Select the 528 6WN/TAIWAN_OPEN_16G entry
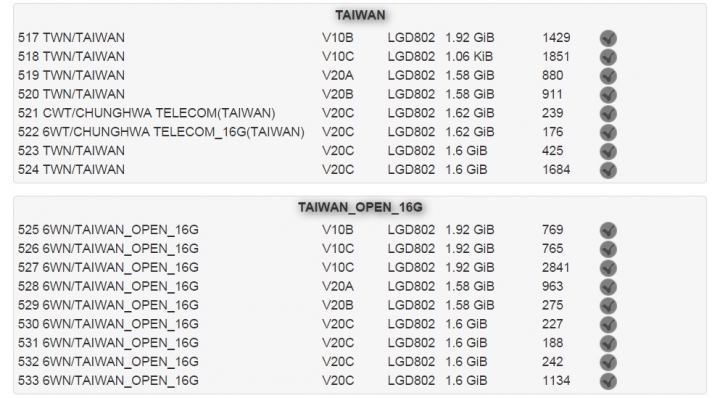 108,286
